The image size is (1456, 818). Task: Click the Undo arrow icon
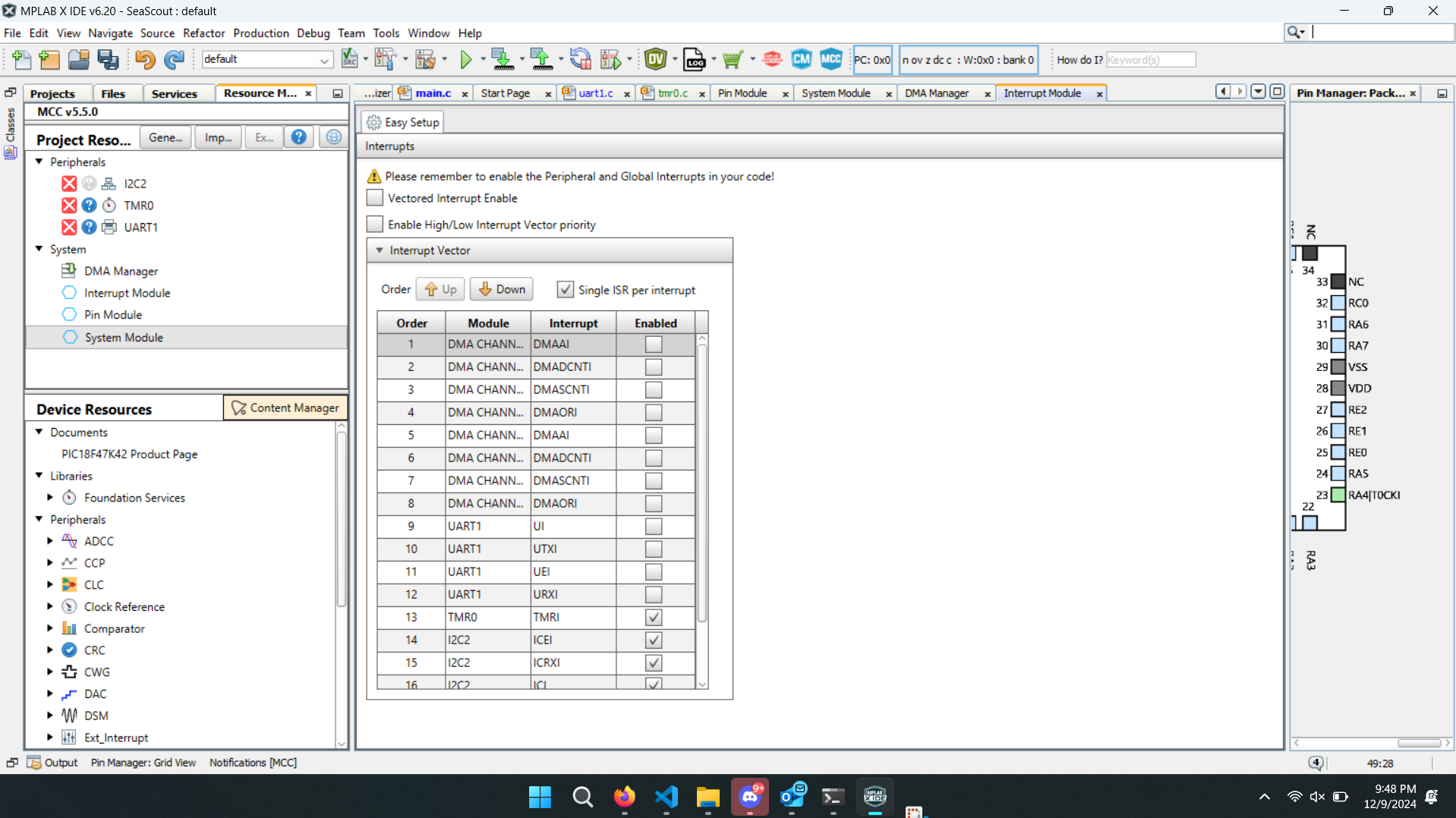pos(144,59)
